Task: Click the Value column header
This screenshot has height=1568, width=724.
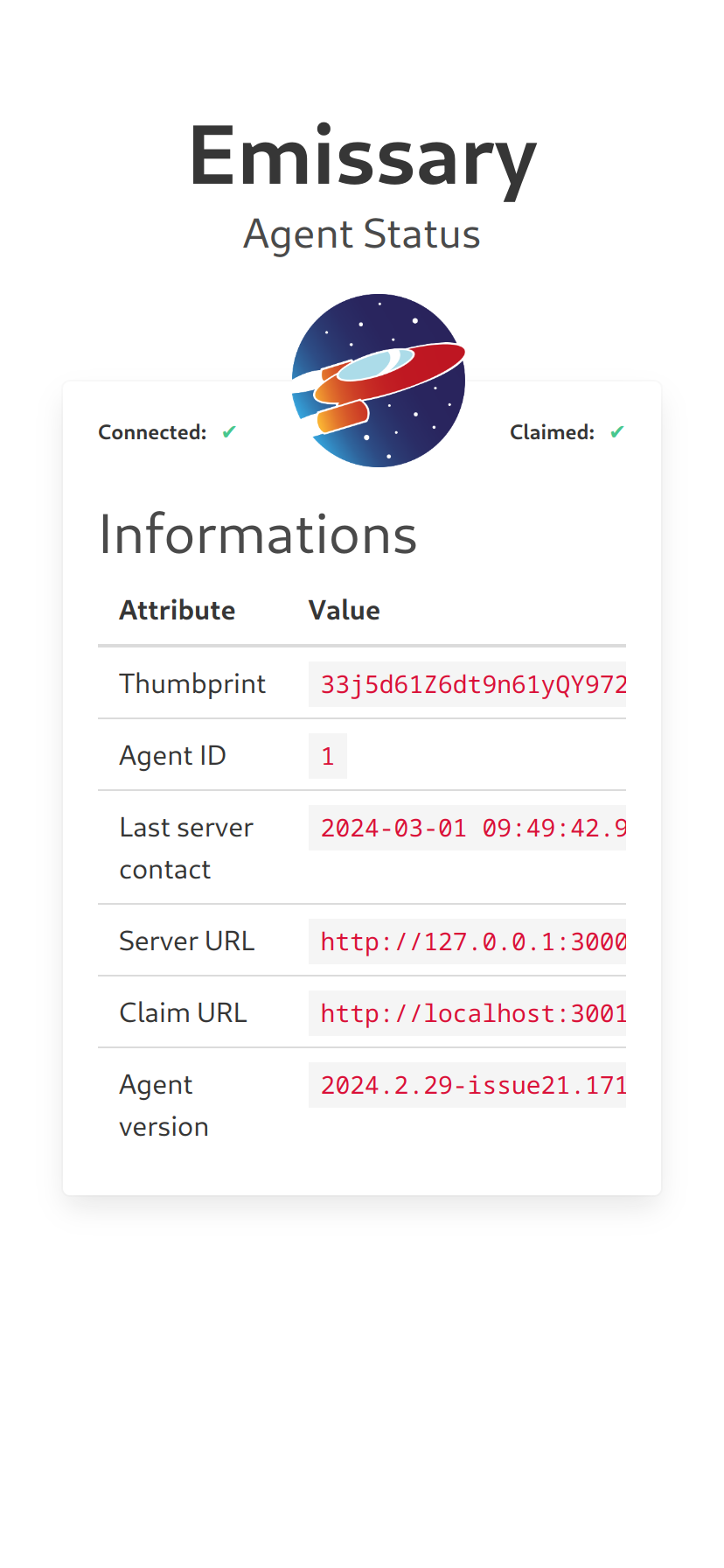Action: [x=345, y=610]
